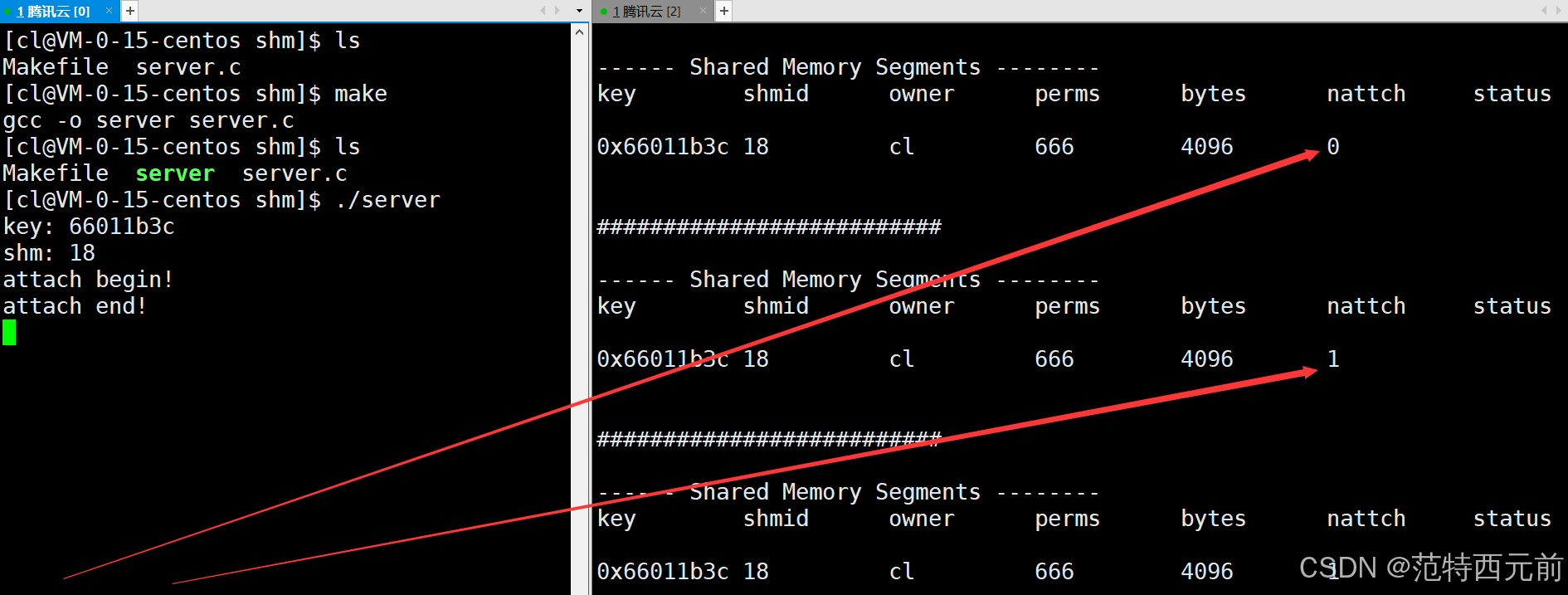Click the left terminal vertical scrollbar track
1568x595 pixels.
coord(579,315)
